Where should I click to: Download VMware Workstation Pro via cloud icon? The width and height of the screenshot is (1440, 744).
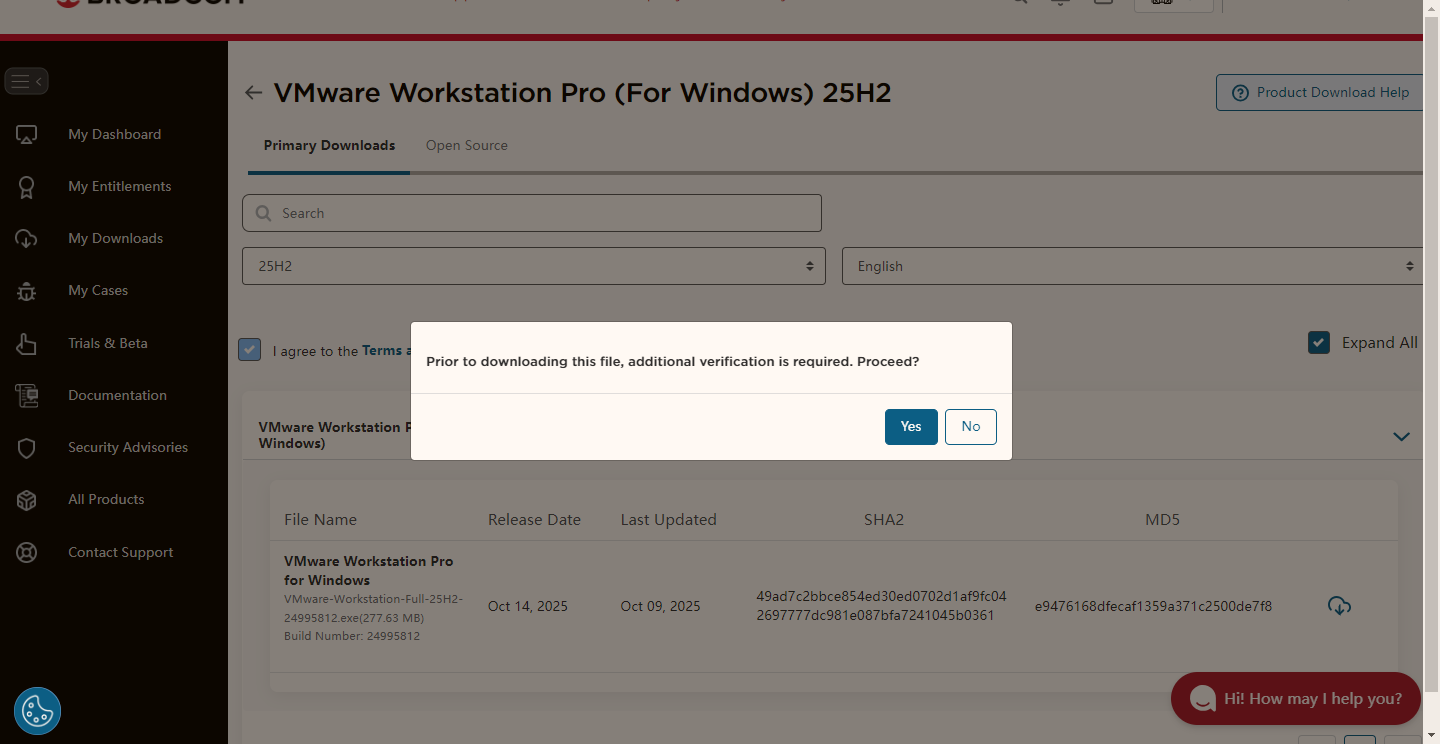pyautogui.click(x=1339, y=605)
